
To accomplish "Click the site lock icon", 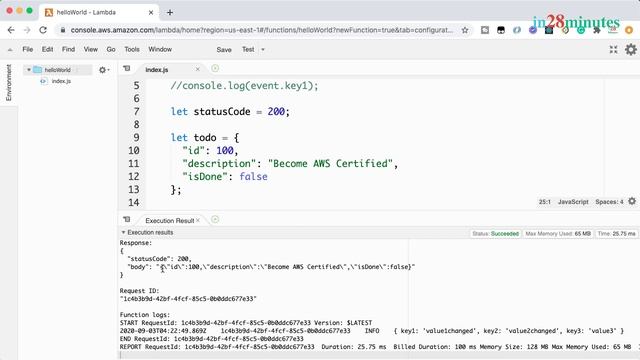I will 62,30.
